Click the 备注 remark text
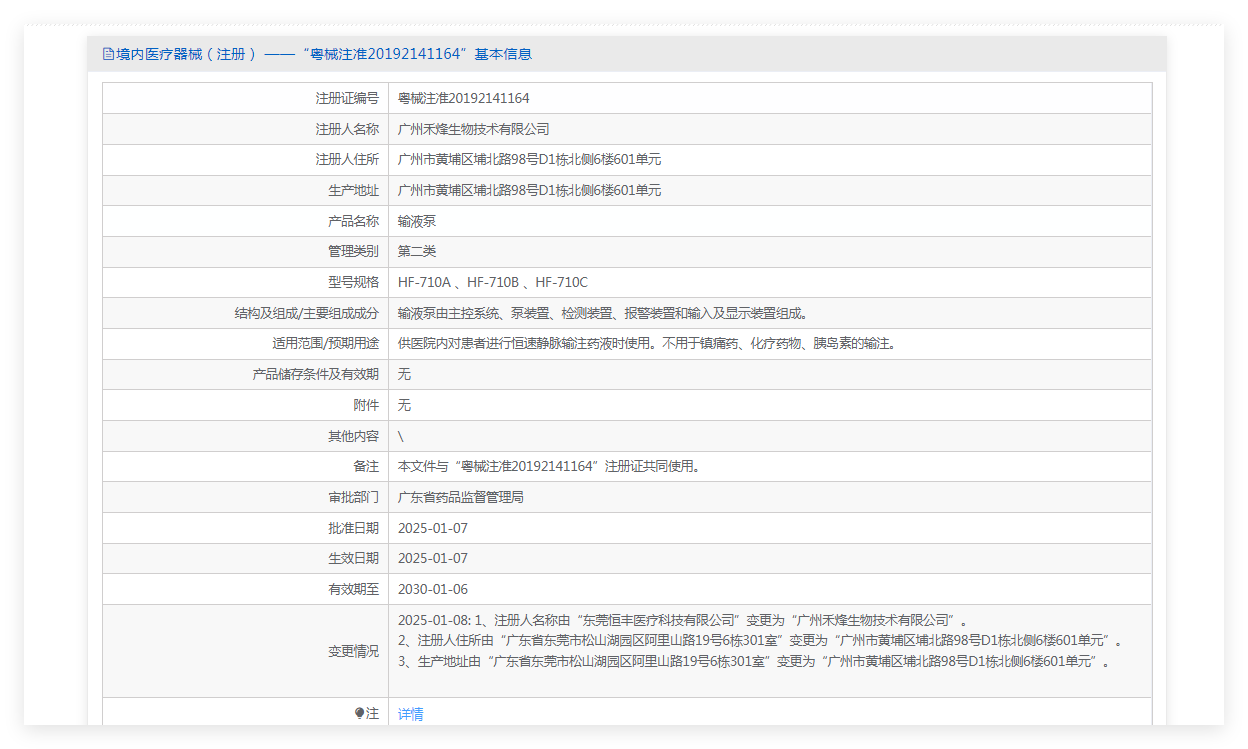The image size is (1248, 749). (549, 466)
